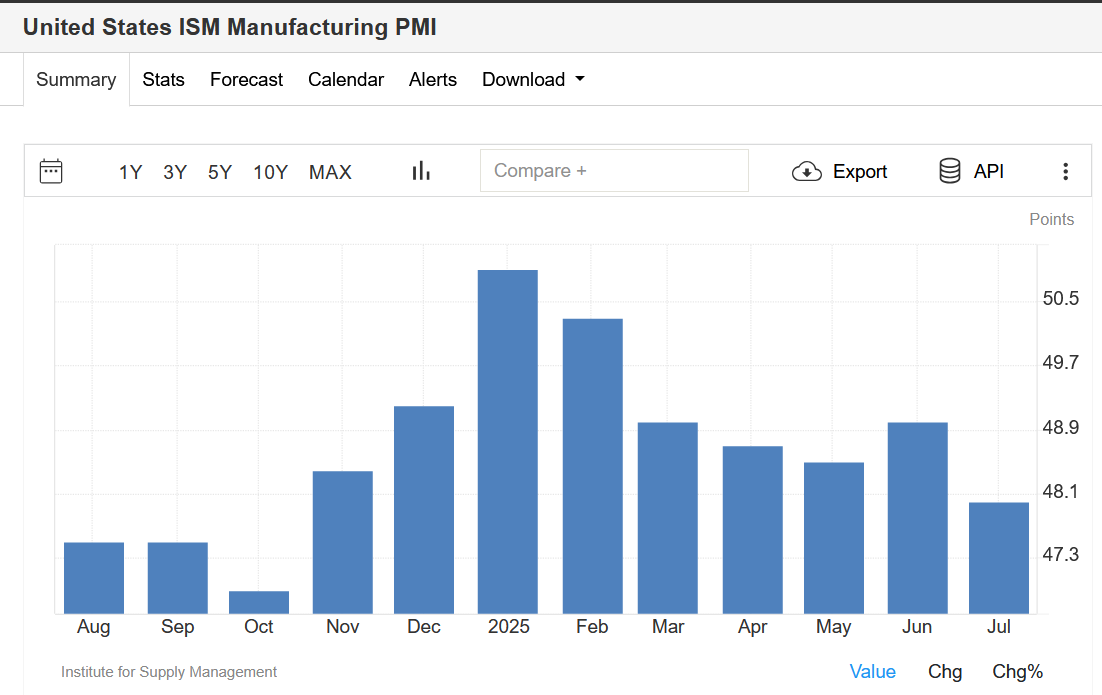
Task: Click the Compare + input field
Action: point(614,171)
